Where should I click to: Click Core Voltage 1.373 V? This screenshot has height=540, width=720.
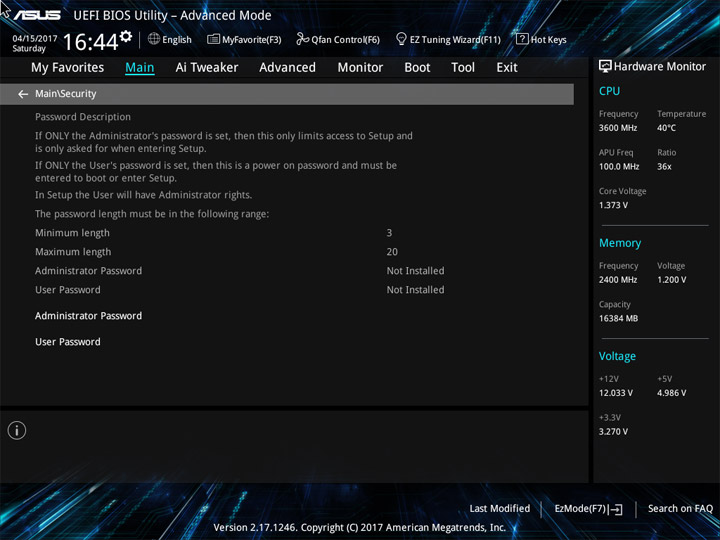point(613,205)
